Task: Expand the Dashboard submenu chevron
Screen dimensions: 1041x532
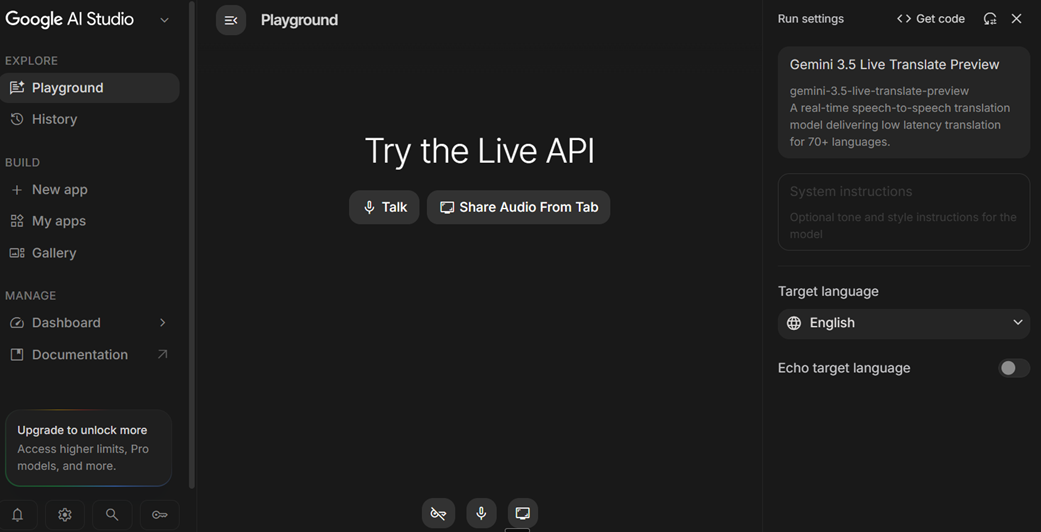Action: pyautogui.click(x=163, y=323)
